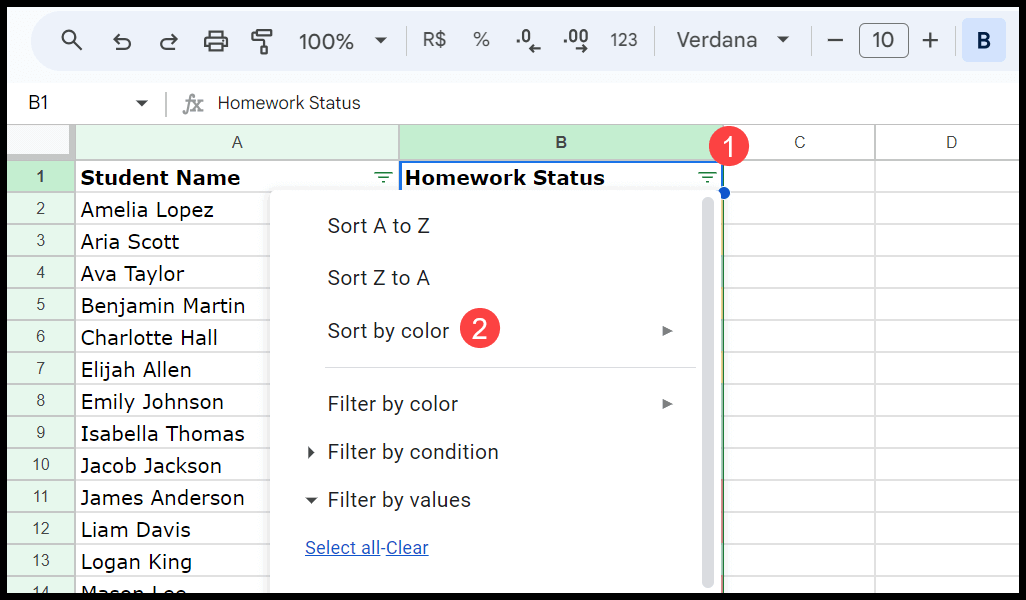Open the Verdana font dropdown
This screenshot has width=1026, height=600.
732,41
